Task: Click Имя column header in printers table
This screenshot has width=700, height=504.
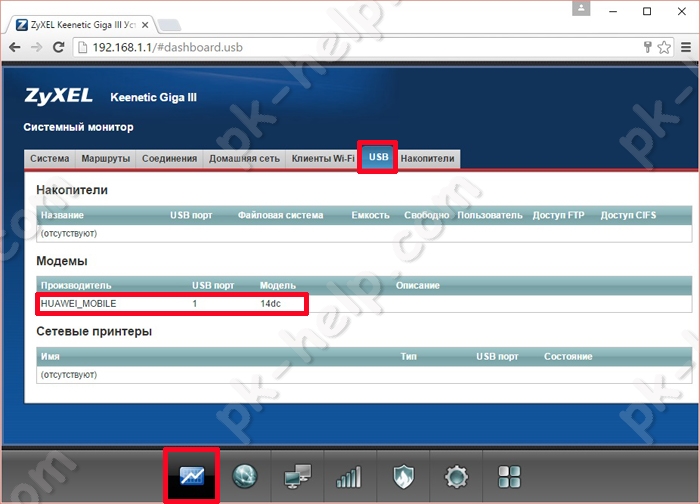Action: pos(50,356)
